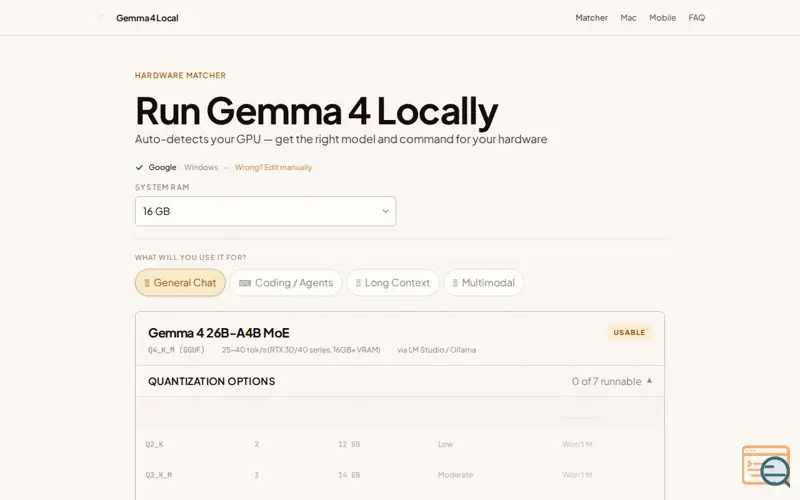Viewport: 800px width, 500px height.
Task: Click the via LM Studio / Ollama text
Action: click(x=437, y=350)
